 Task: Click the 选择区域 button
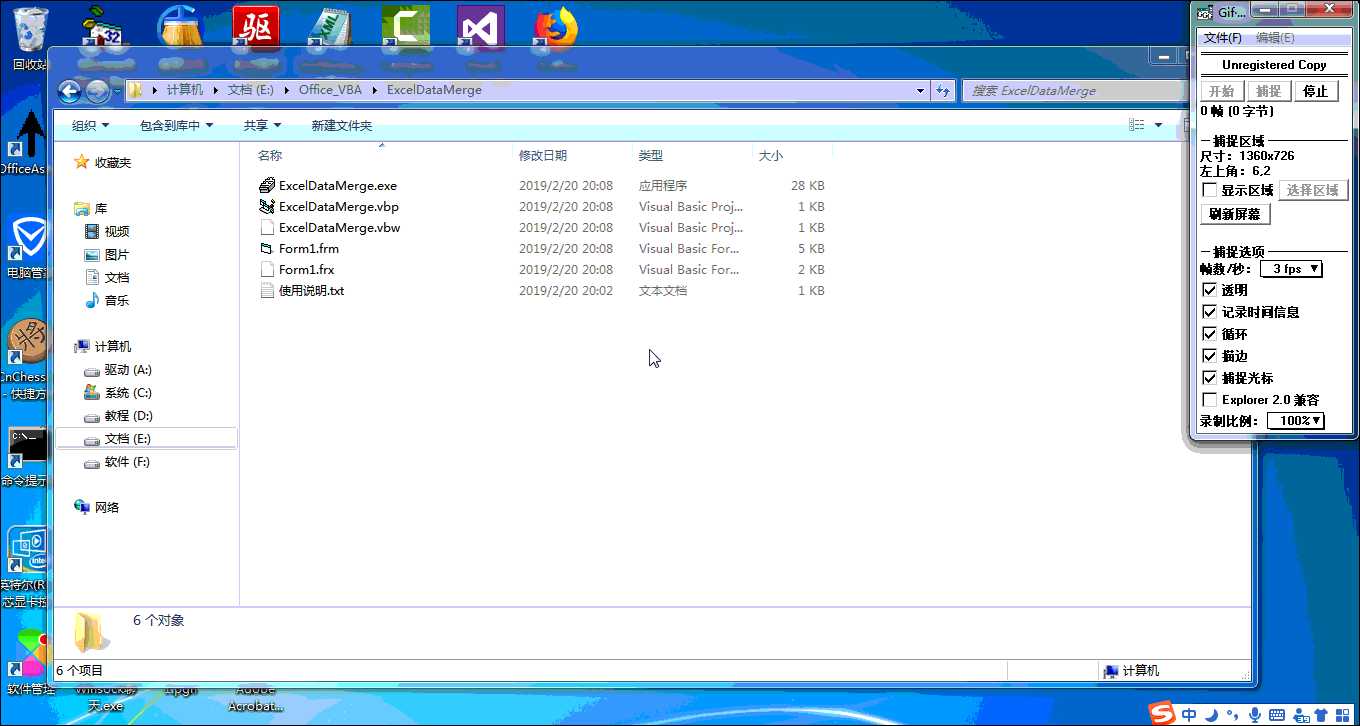[1313, 190]
